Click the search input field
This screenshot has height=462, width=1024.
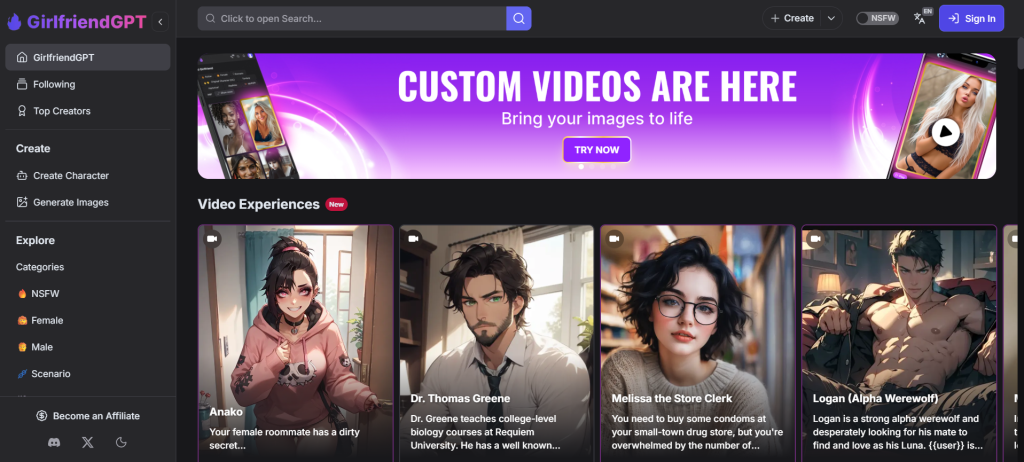352,18
